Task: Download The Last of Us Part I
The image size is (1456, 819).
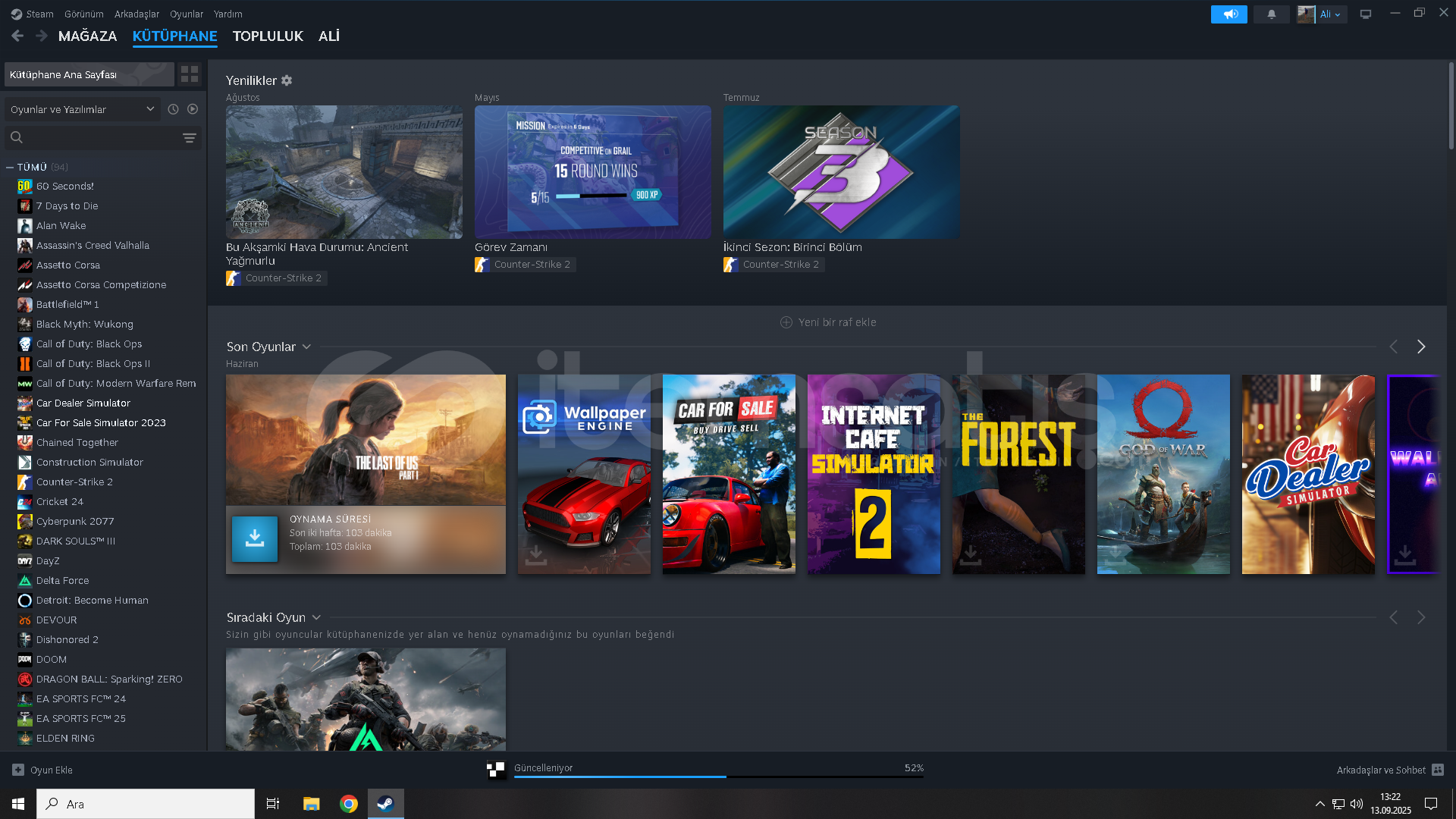Action: (x=255, y=539)
